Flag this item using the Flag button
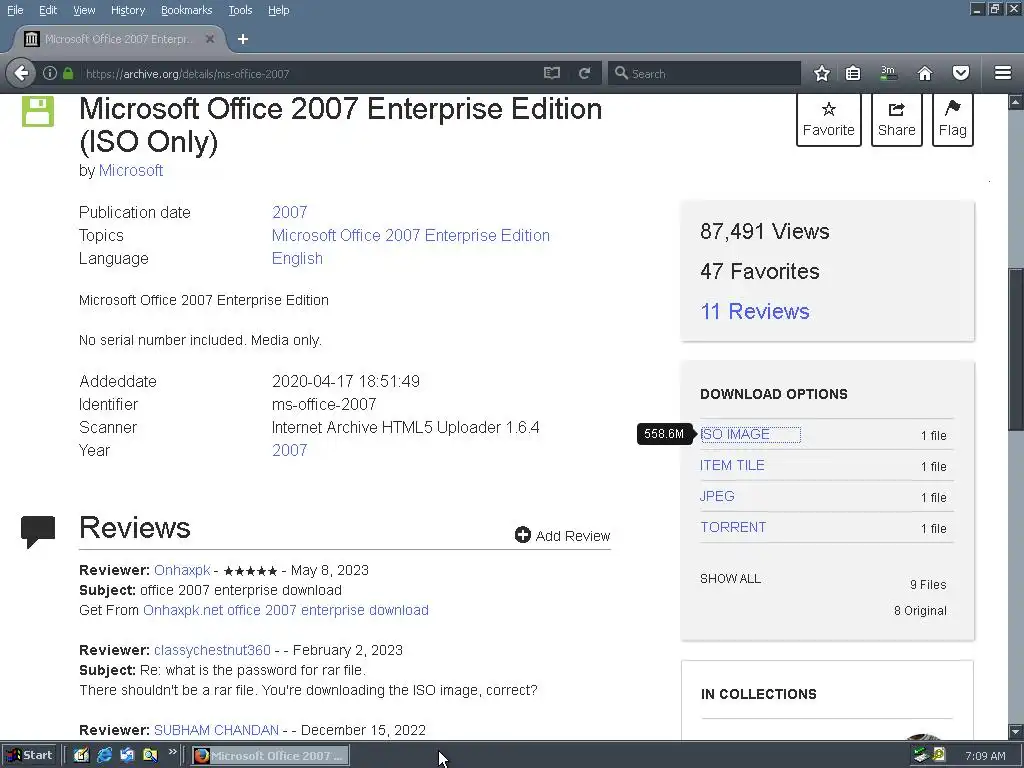This screenshot has height=768, width=1024. coord(953,120)
